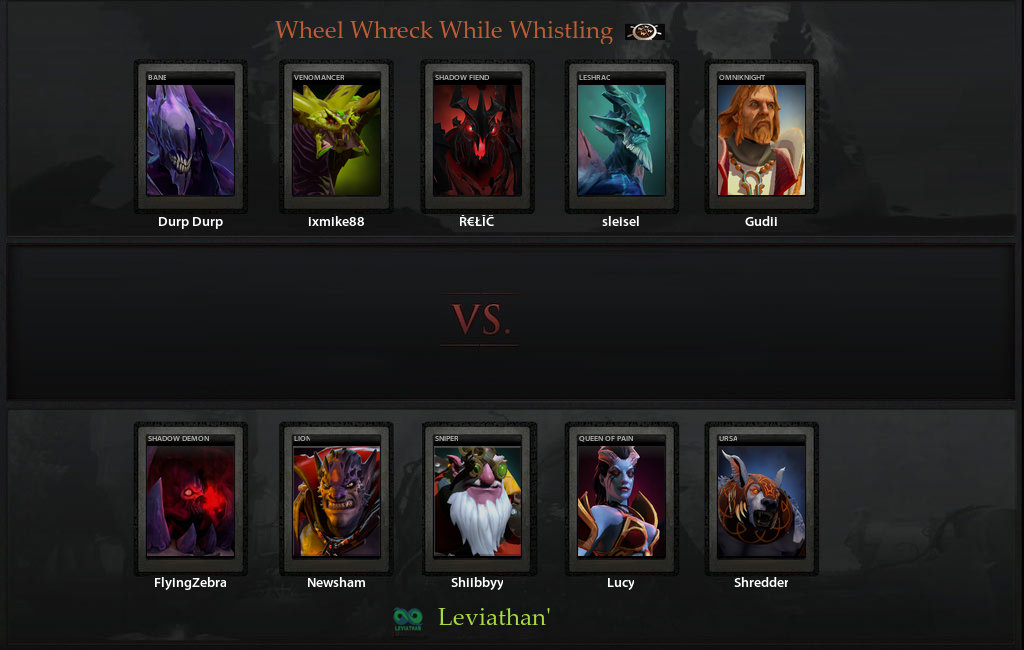Select player name ixmike88
Viewport: 1024px width, 650px height.
pos(336,221)
